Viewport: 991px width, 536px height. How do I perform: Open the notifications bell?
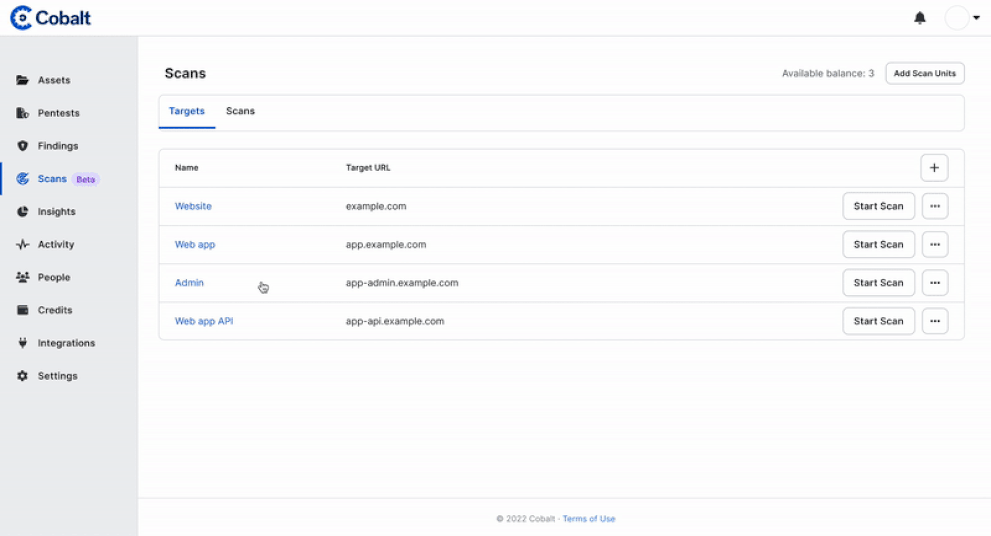[x=920, y=18]
